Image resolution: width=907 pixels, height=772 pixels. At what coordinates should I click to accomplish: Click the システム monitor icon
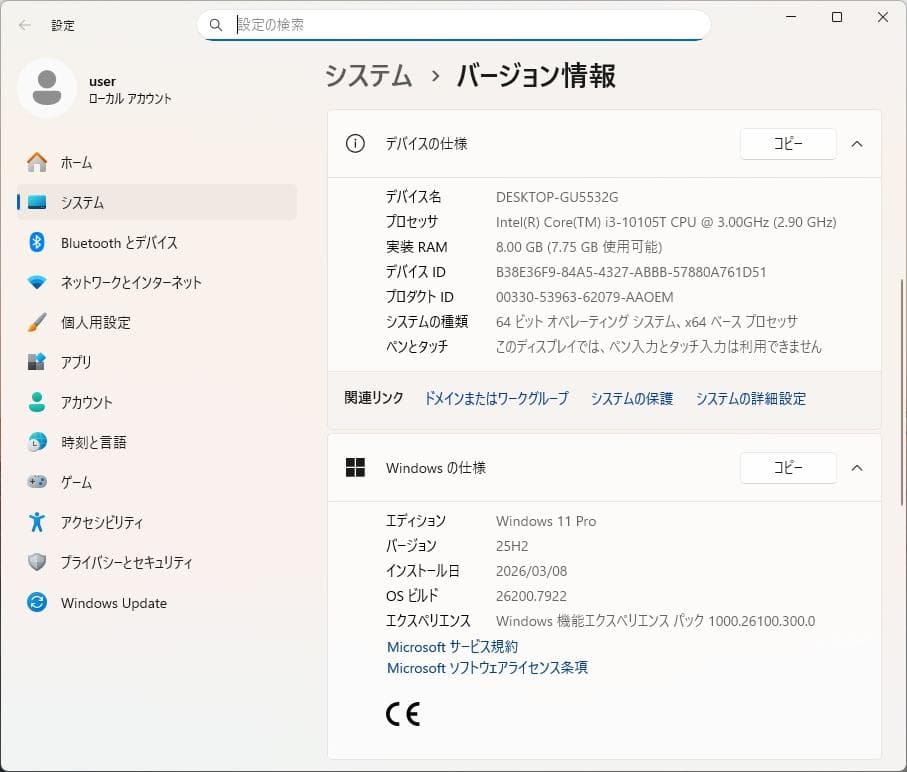coord(37,202)
